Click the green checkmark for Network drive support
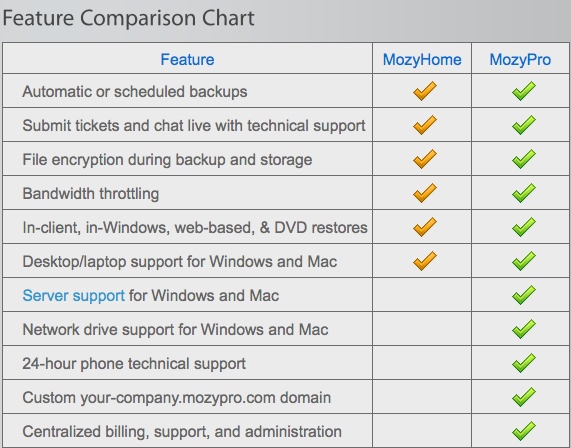 point(524,329)
